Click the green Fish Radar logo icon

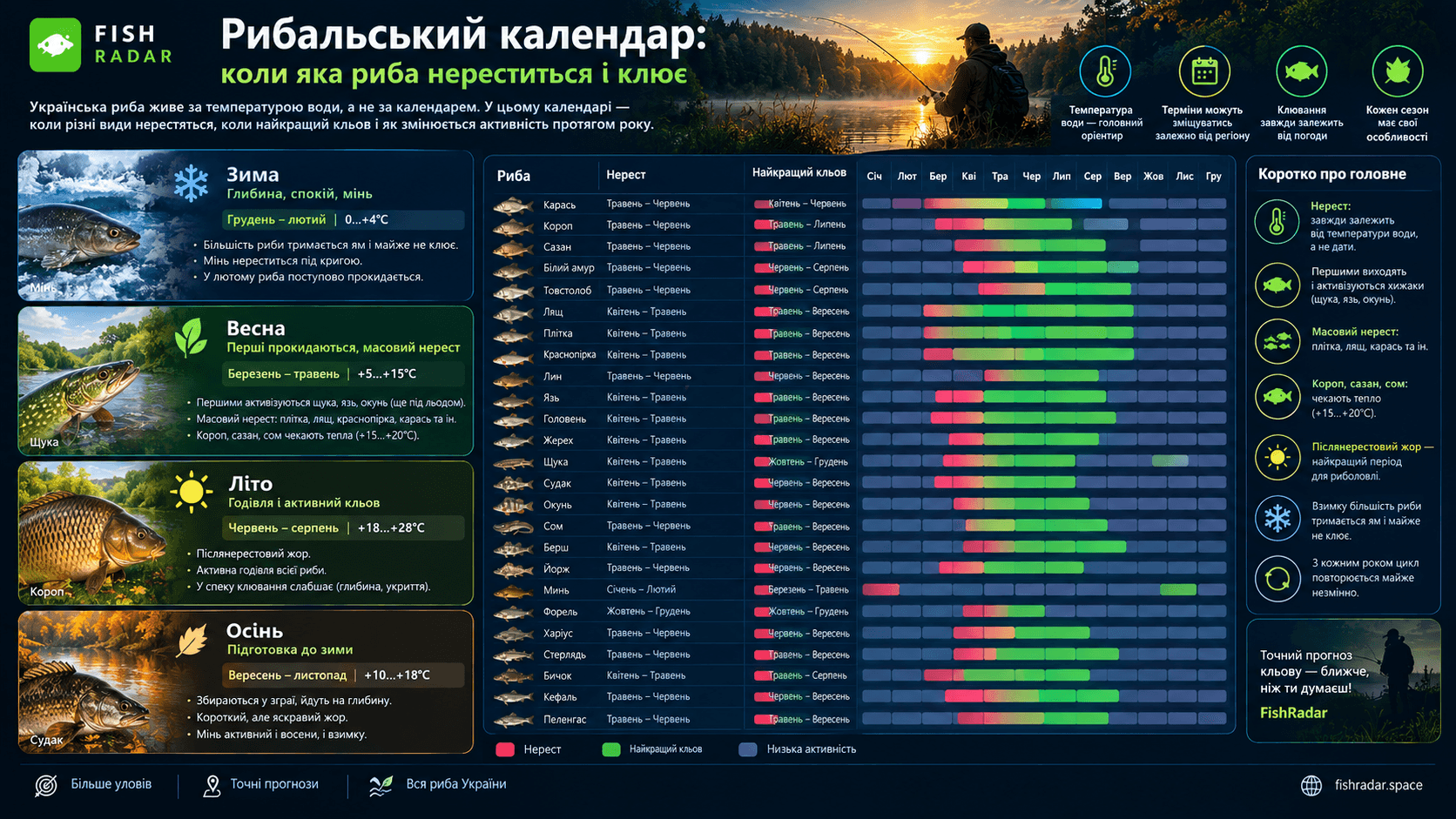coord(55,45)
